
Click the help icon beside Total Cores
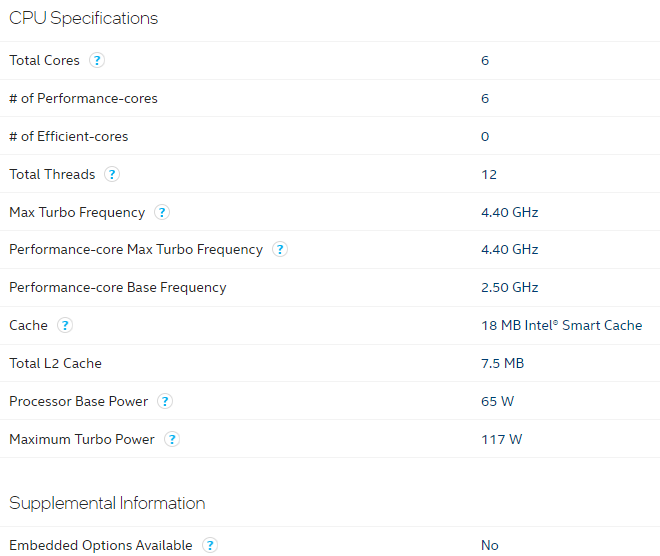click(x=97, y=60)
